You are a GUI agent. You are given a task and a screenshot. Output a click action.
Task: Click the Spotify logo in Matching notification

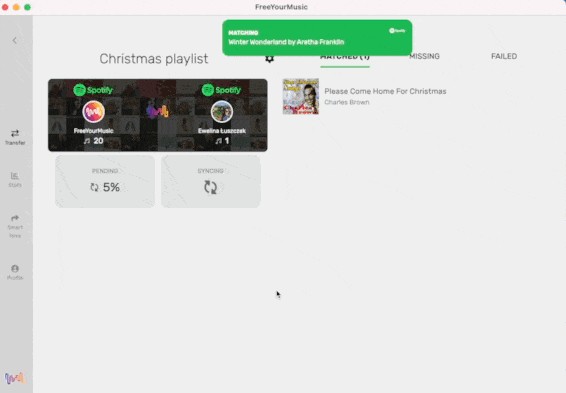pos(397,31)
